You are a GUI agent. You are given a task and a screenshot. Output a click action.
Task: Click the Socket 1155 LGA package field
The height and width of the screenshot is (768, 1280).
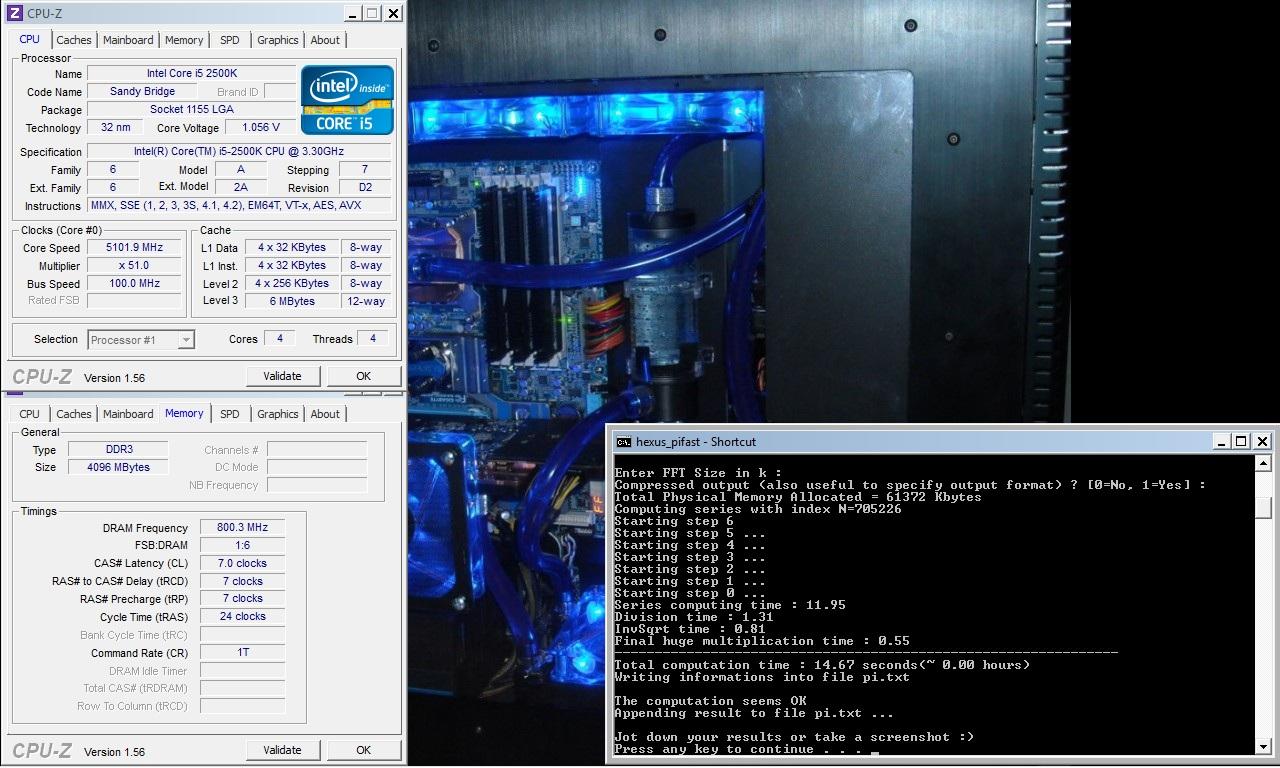pos(192,109)
